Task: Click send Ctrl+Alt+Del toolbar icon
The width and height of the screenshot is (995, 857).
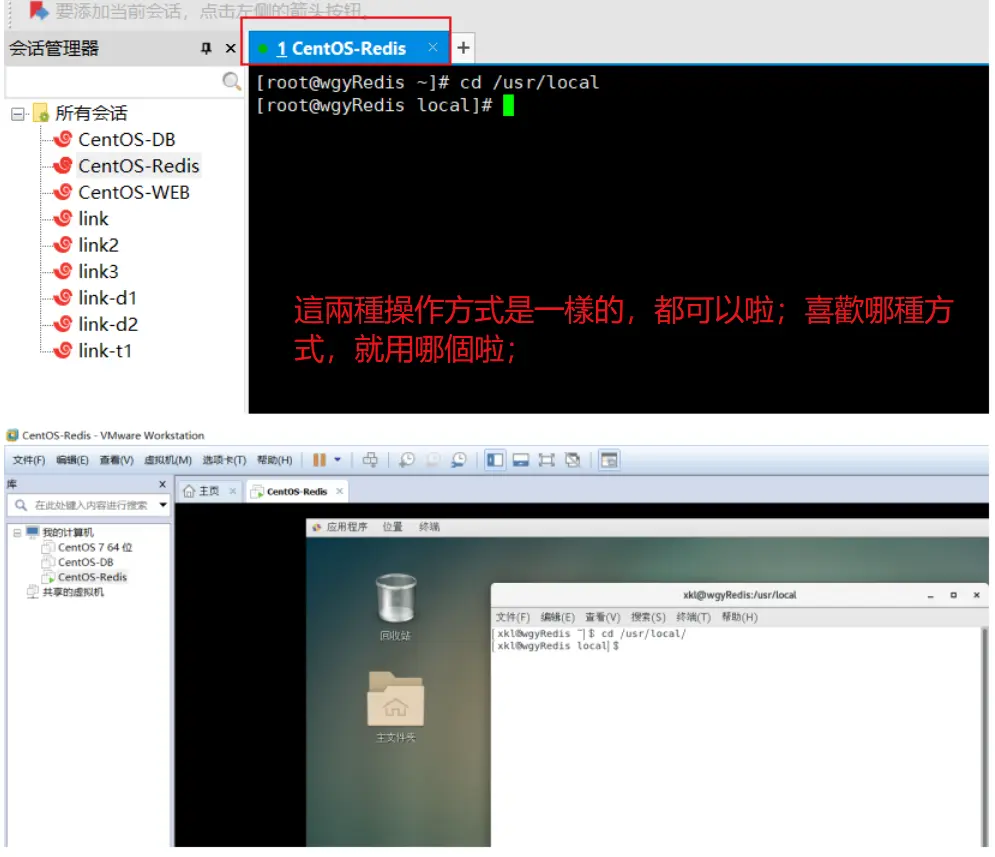Action: click(x=370, y=460)
